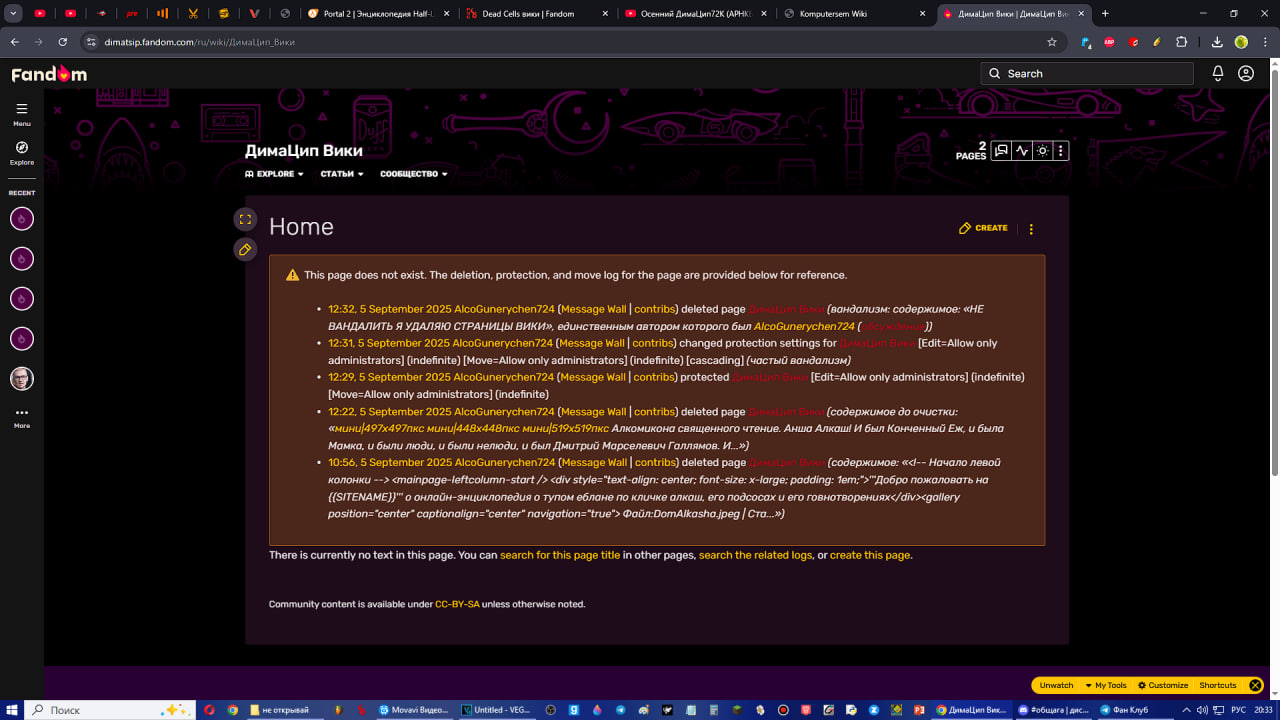Screen dimensions: 1280x720
Task: Open wiki Recent Activity pulse icon
Action: [x=1022, y=151]
